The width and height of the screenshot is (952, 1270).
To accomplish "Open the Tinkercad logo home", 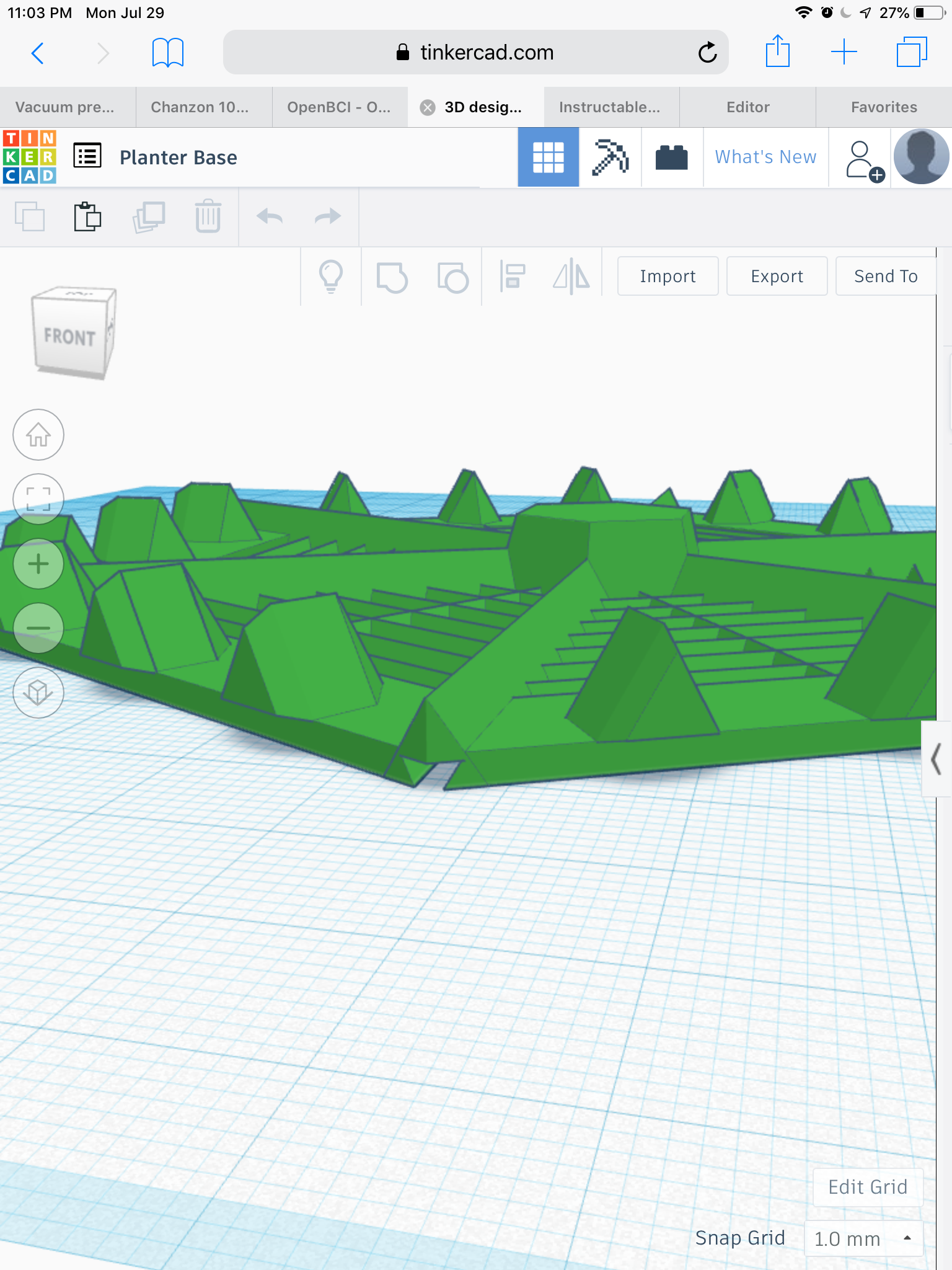I will (x=30, y=157).
